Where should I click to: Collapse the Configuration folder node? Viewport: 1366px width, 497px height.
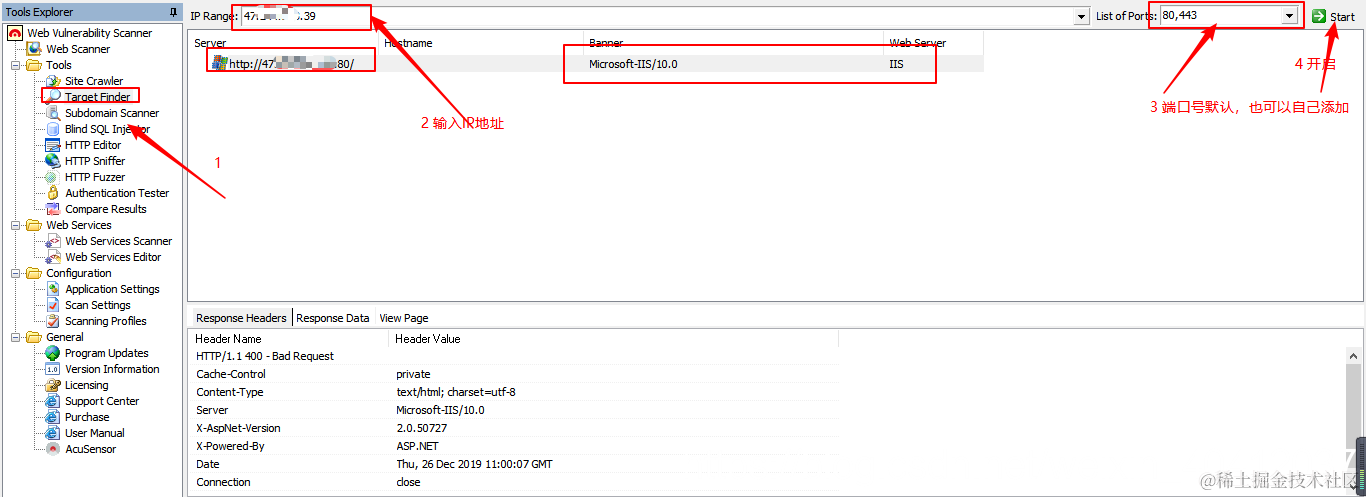[x=15, y=273]
